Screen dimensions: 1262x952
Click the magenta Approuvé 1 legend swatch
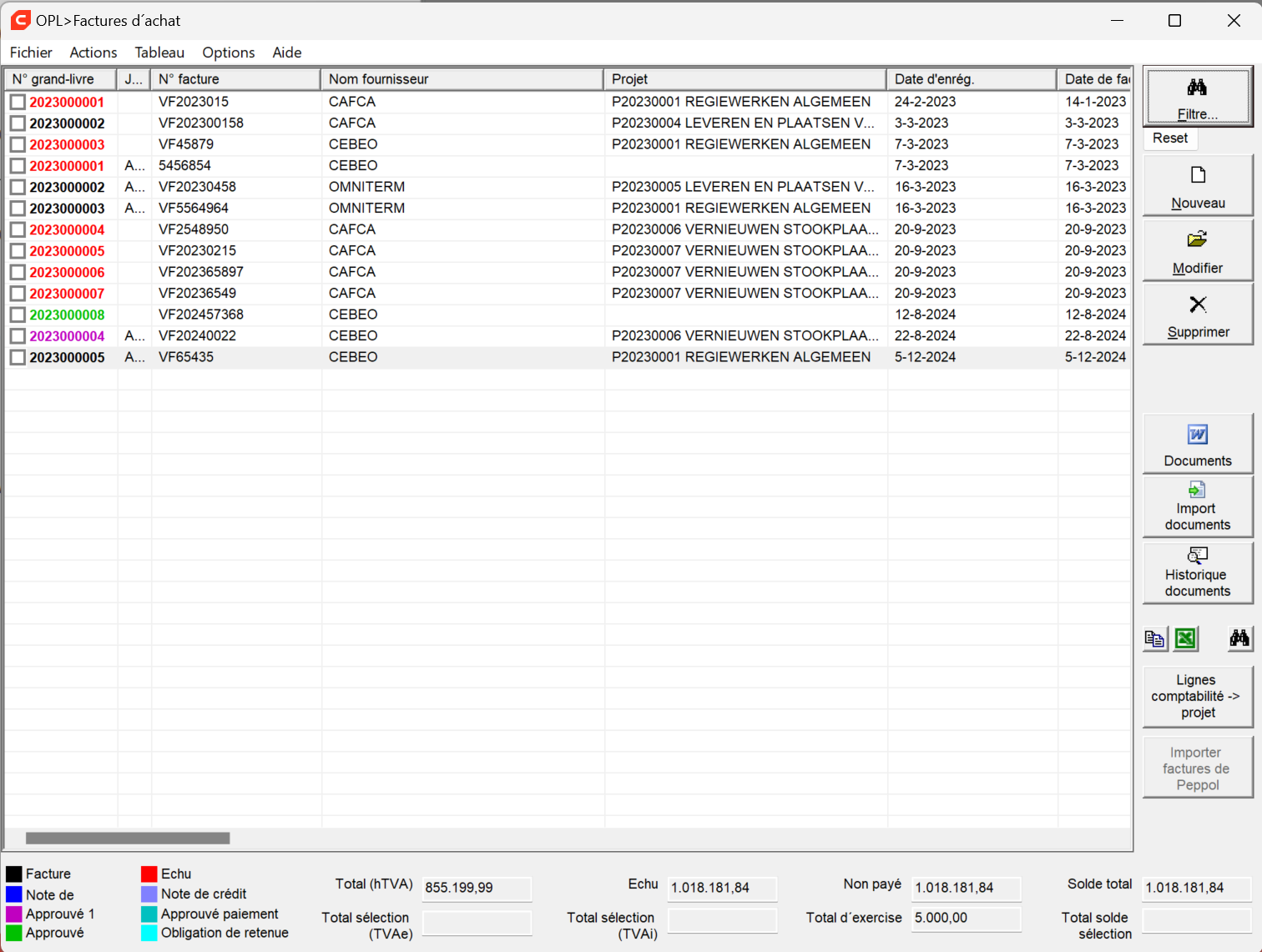point(14,914)
